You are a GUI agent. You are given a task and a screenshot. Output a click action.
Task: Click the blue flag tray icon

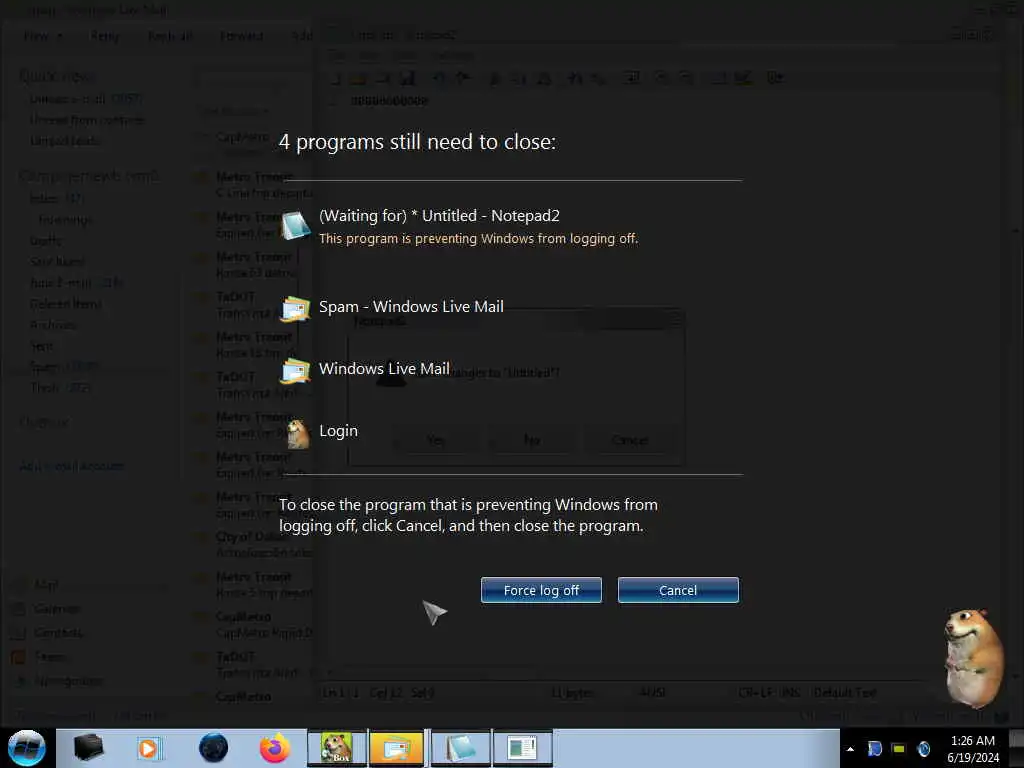click(x=874, y=748)
